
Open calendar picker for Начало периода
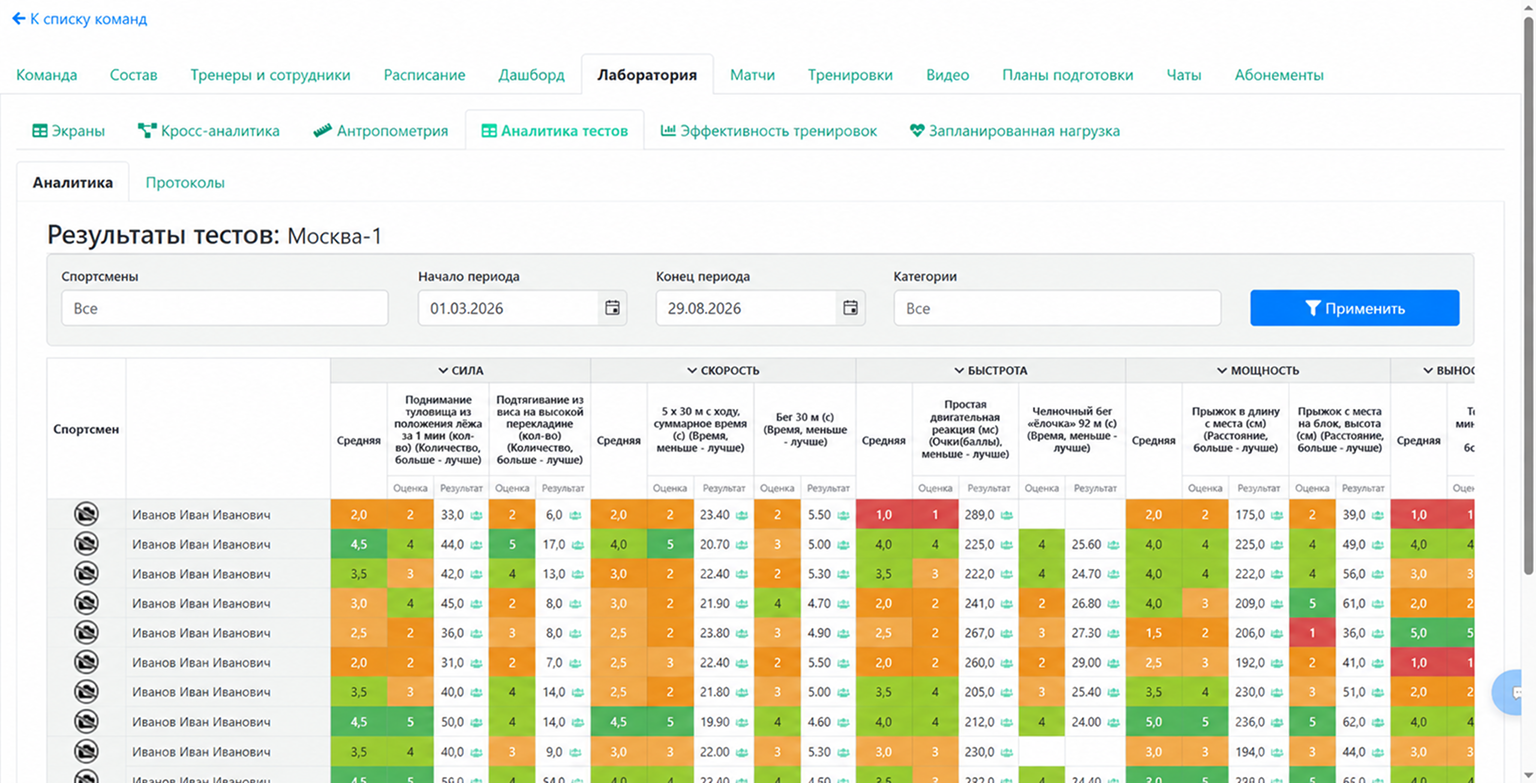click(613, 308)
